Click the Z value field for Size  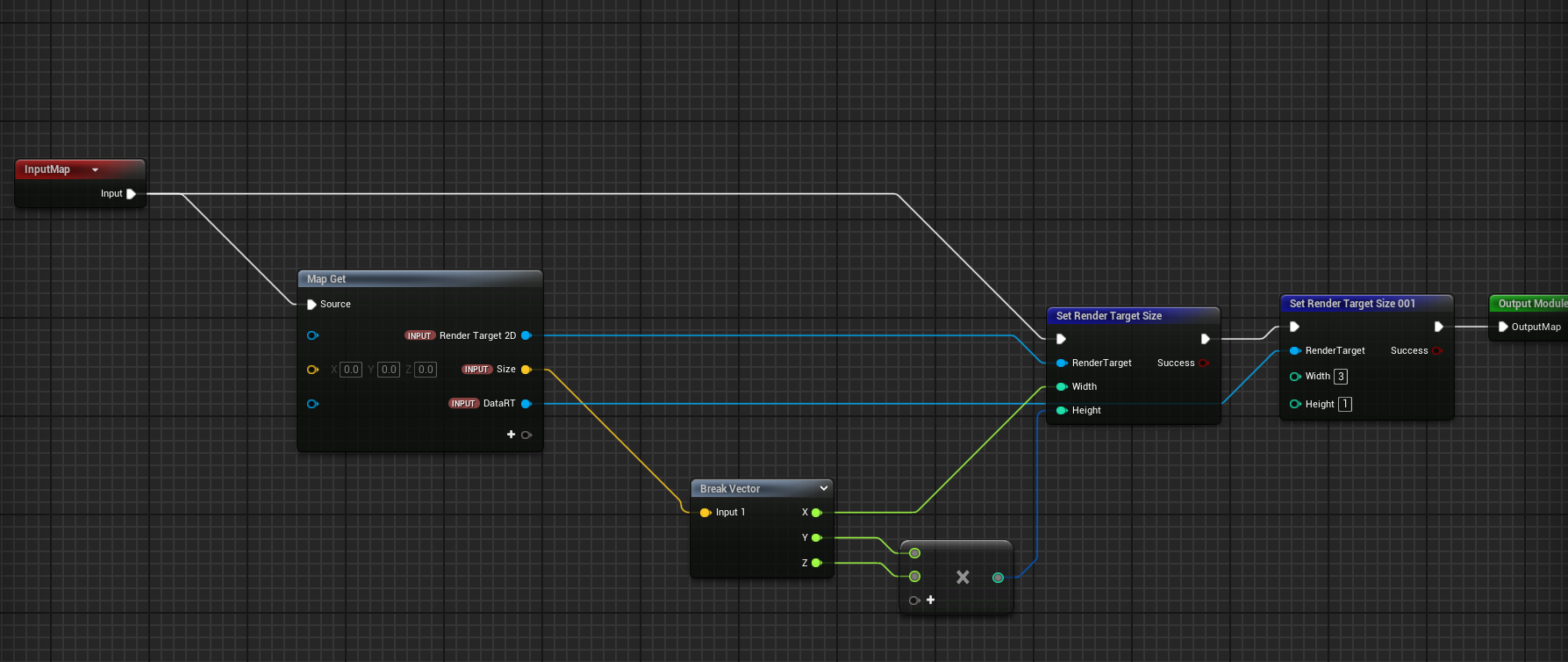[426, 370]
